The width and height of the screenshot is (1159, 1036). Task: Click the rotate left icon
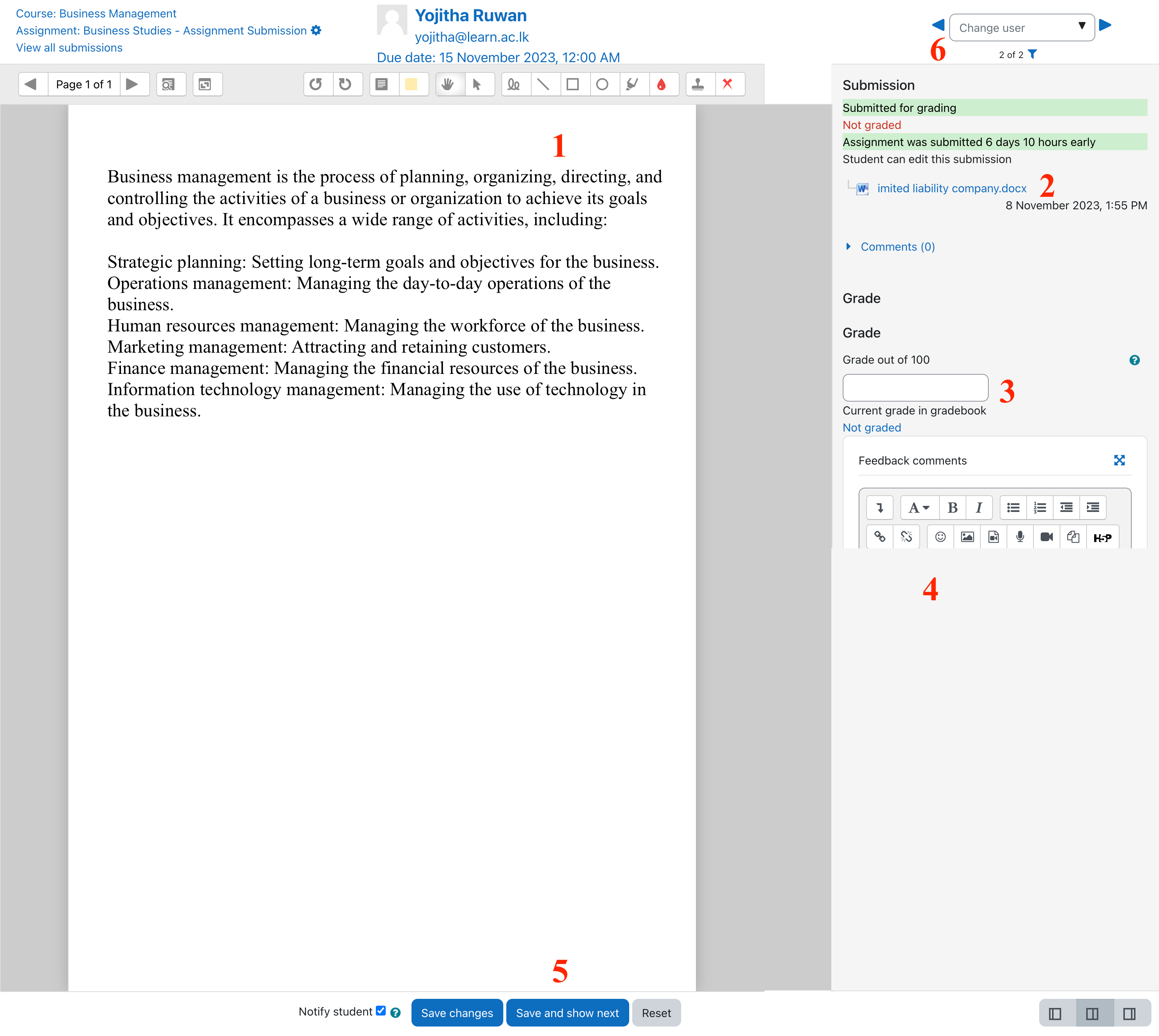pyautogui.click(x=316, y=84)
